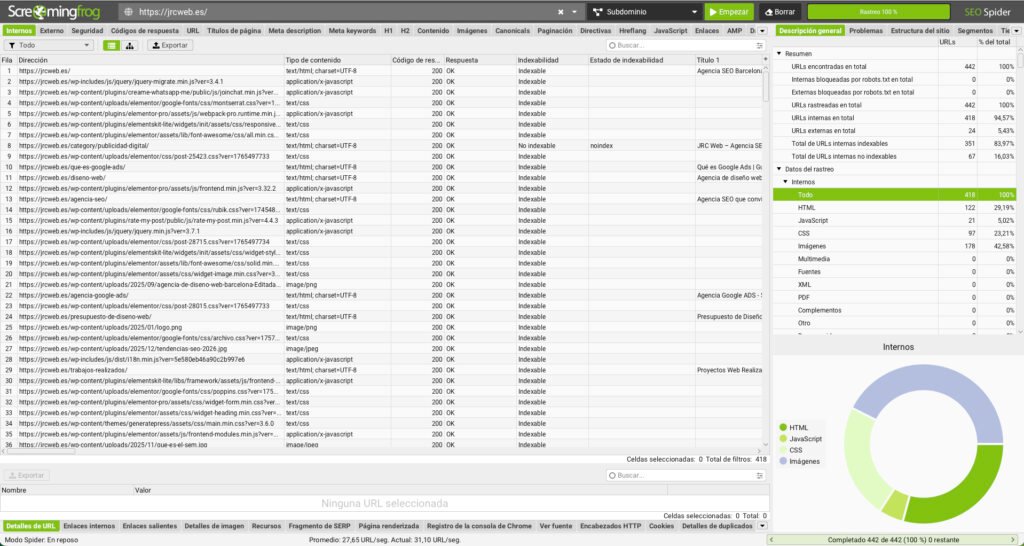Collapse the Resumen tree section
This screenshot has height=546, width=1024.
coord(779,54)
